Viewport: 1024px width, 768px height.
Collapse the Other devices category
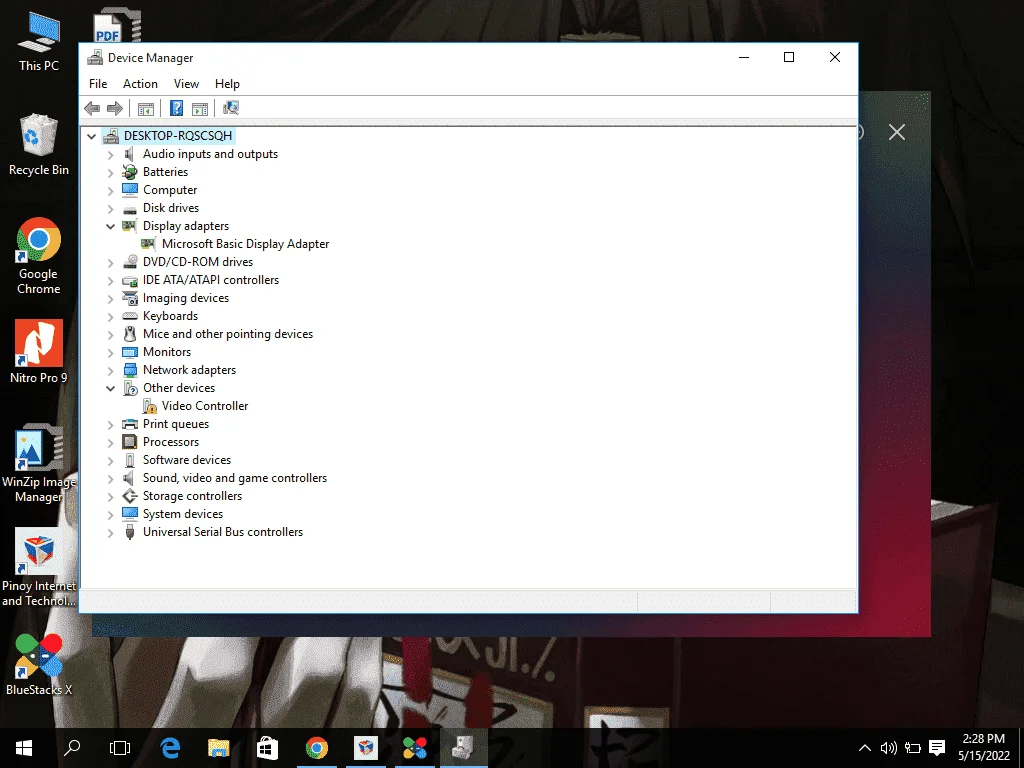coord(110,389)
